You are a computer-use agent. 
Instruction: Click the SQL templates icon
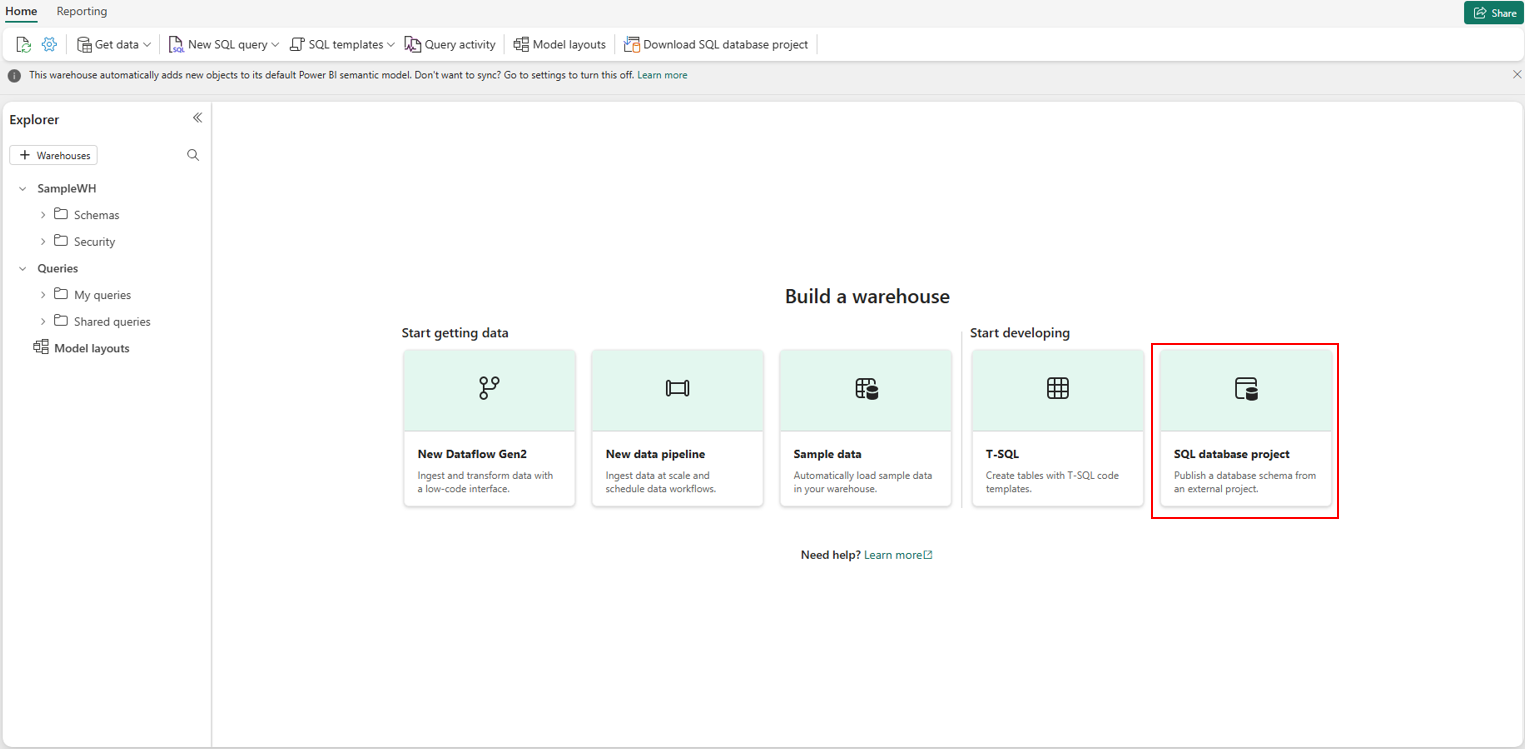tap(297, 44)
